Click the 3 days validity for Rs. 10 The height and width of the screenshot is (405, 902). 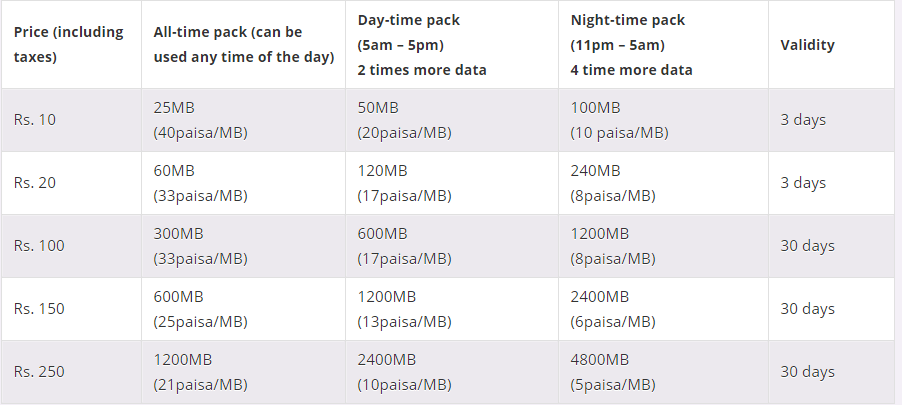[x=831, y=120]
